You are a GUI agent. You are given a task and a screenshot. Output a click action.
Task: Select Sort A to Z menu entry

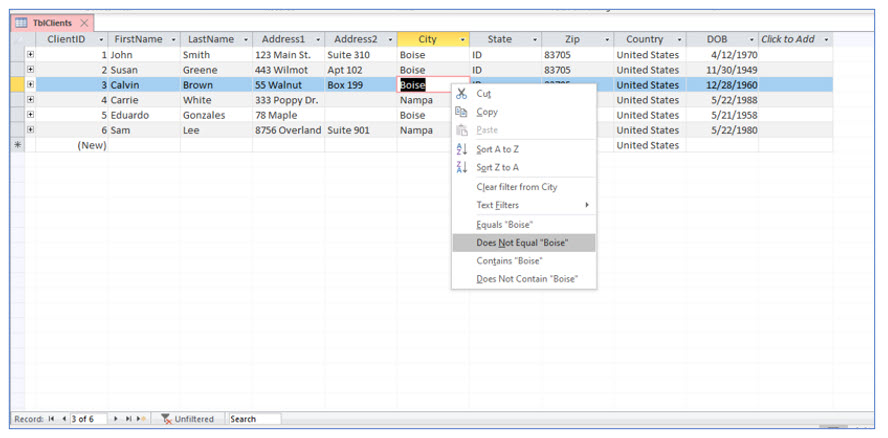coord(524,150)
